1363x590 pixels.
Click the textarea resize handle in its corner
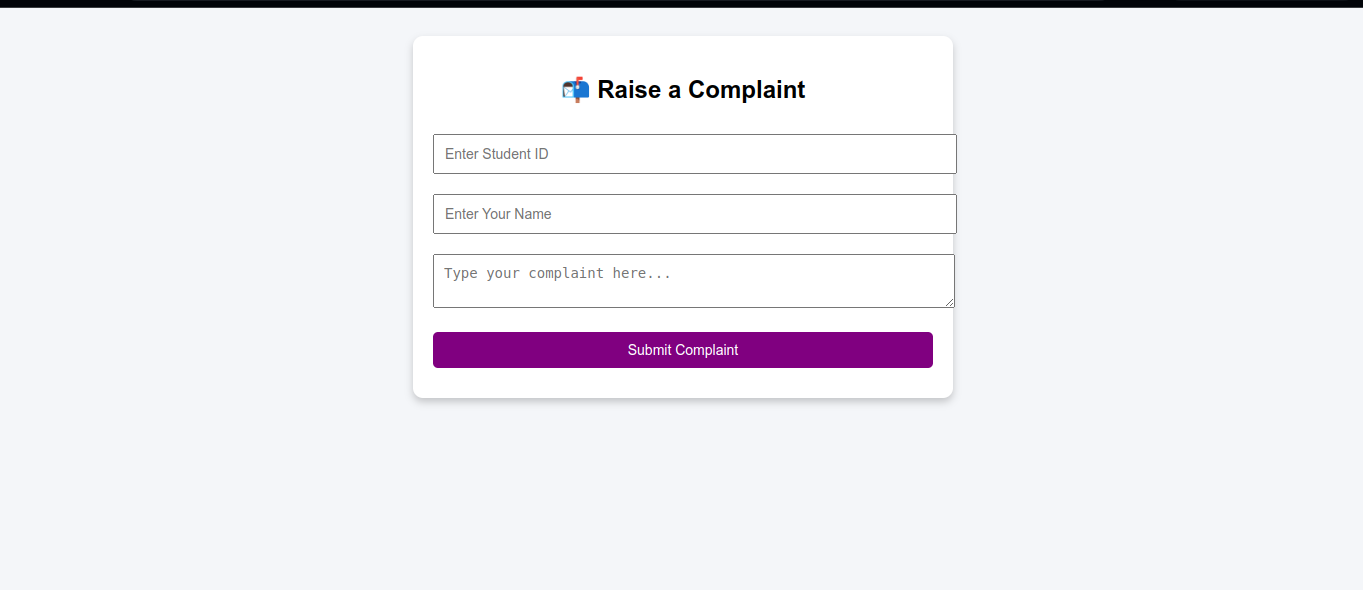[x=948, y=301]
